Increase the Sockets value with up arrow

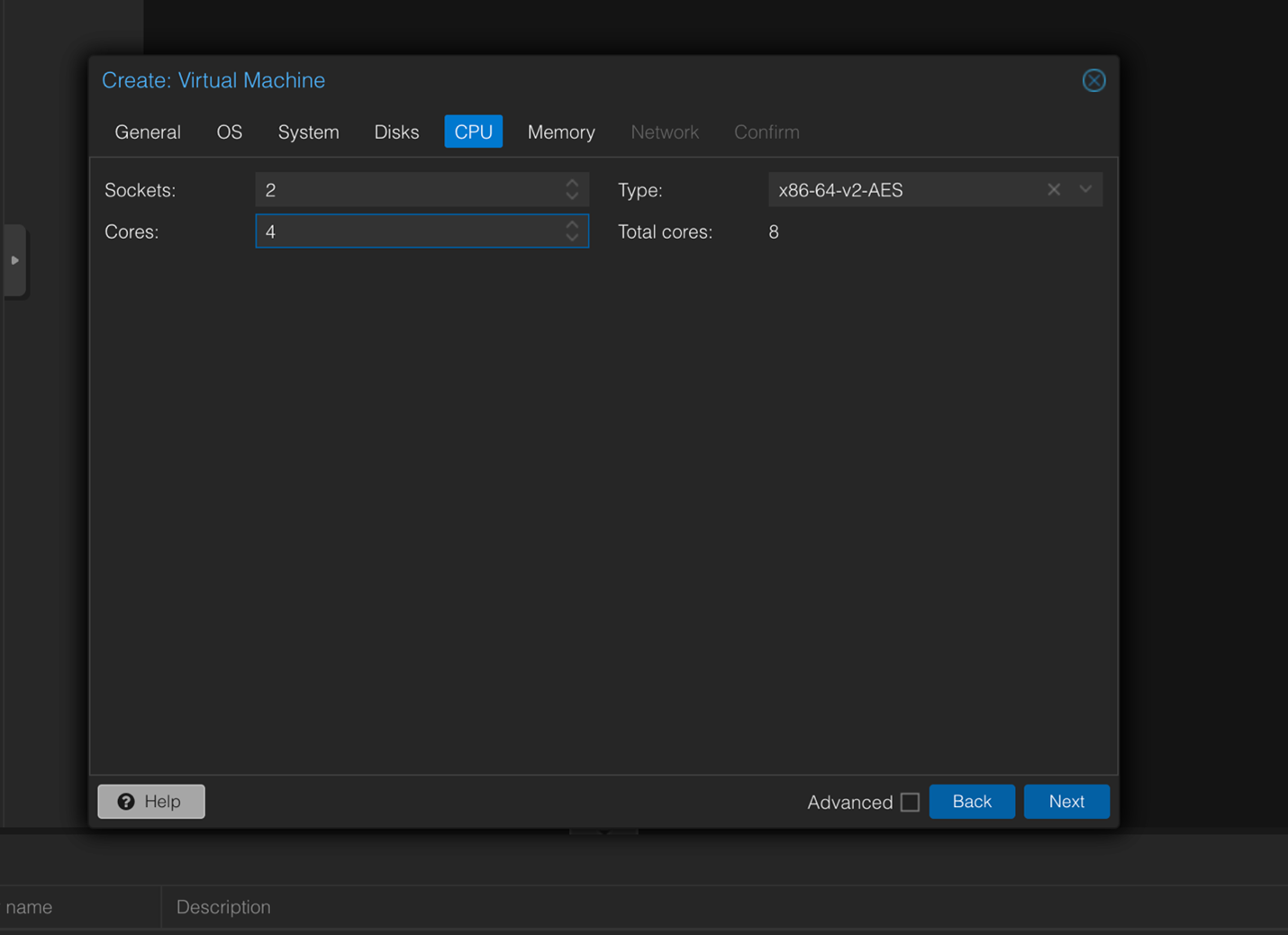coord(572,183)
